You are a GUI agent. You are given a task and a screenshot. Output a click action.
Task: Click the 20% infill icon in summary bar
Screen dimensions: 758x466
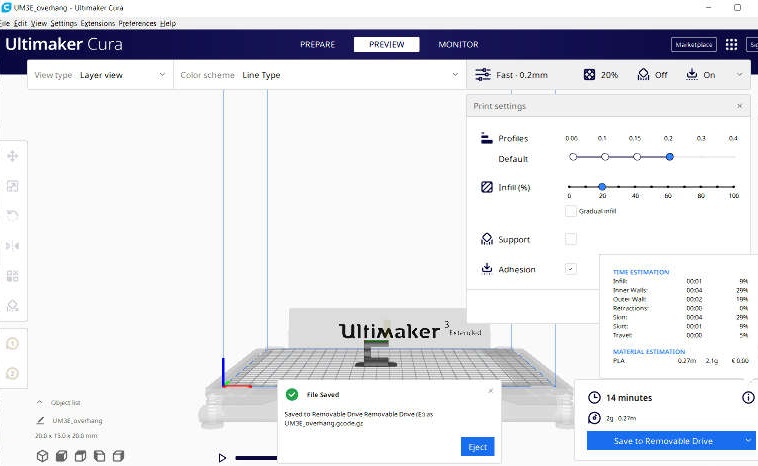pyautogui.click(x=589, y=74)
